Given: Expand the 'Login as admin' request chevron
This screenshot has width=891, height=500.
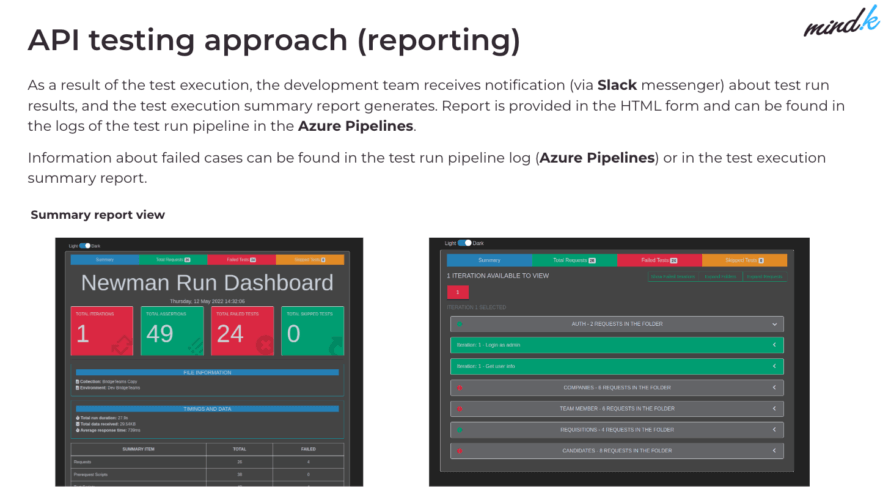Looking at the screenshot, I should [774, 345].
